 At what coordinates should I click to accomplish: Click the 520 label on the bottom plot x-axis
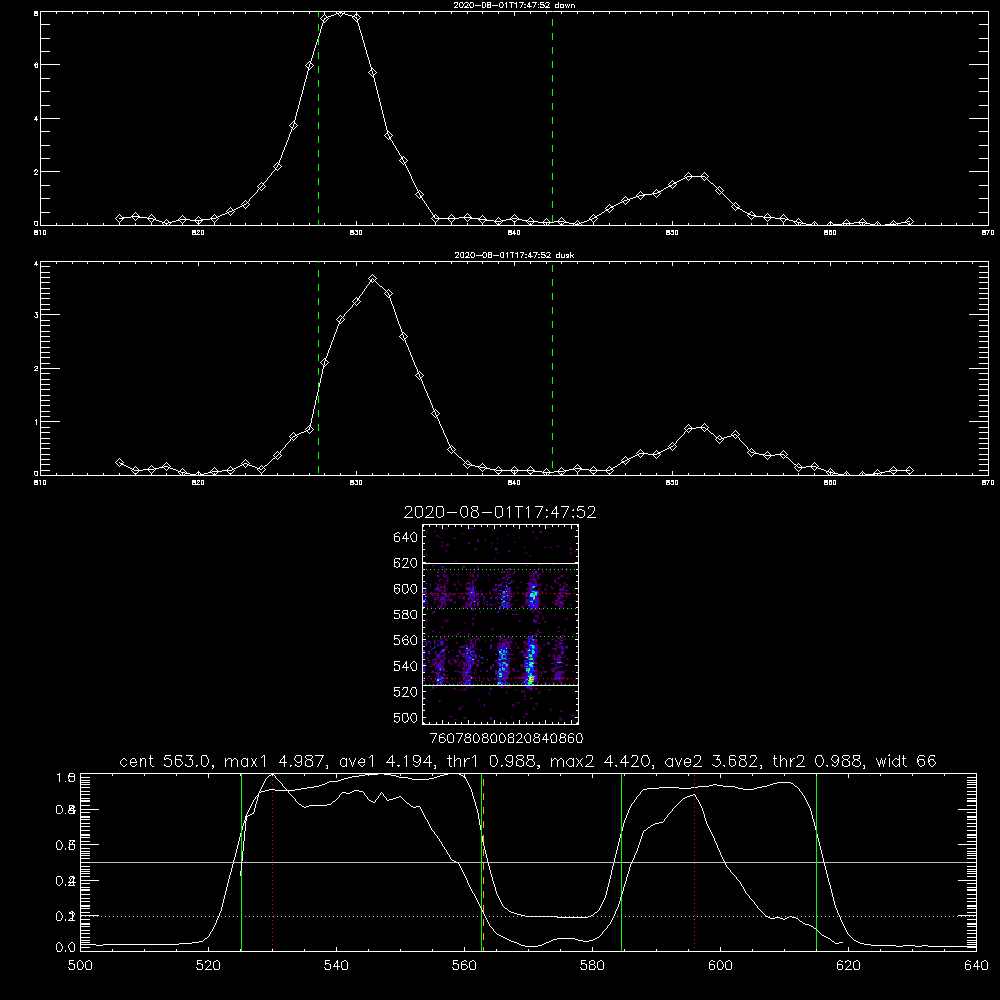pos(208,966)
